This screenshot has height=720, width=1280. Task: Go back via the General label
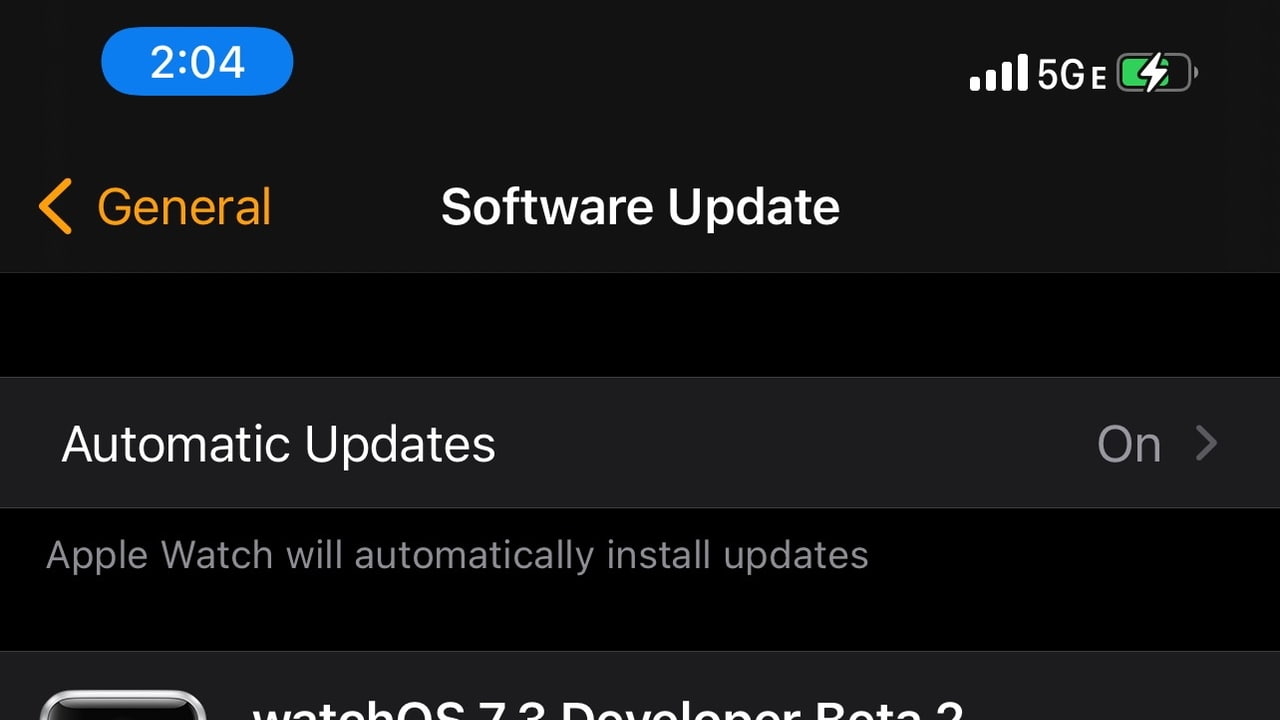(x=184, y=207)
